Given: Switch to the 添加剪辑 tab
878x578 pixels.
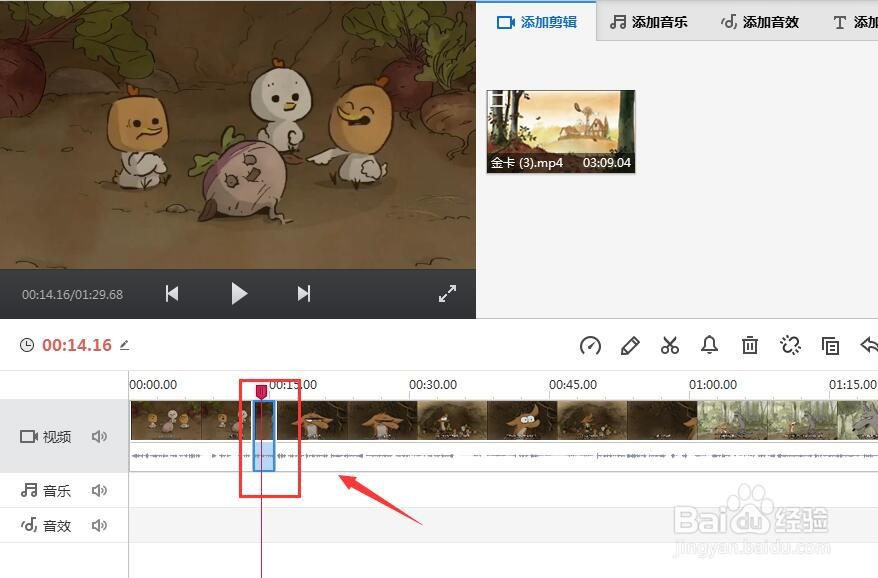Looking at the screenshot, I should [x=536, y=22].
